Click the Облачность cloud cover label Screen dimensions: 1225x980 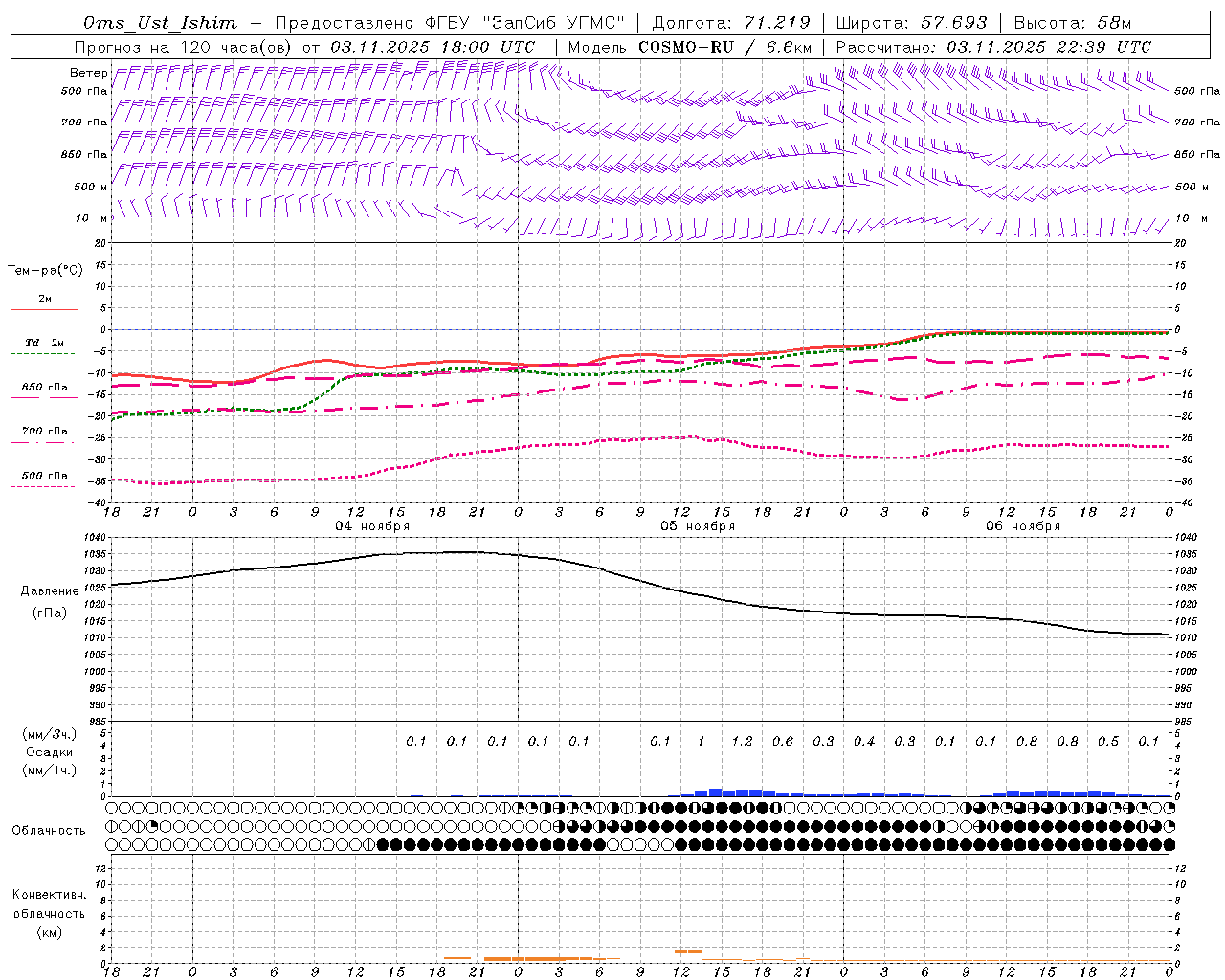coord(49,831)
